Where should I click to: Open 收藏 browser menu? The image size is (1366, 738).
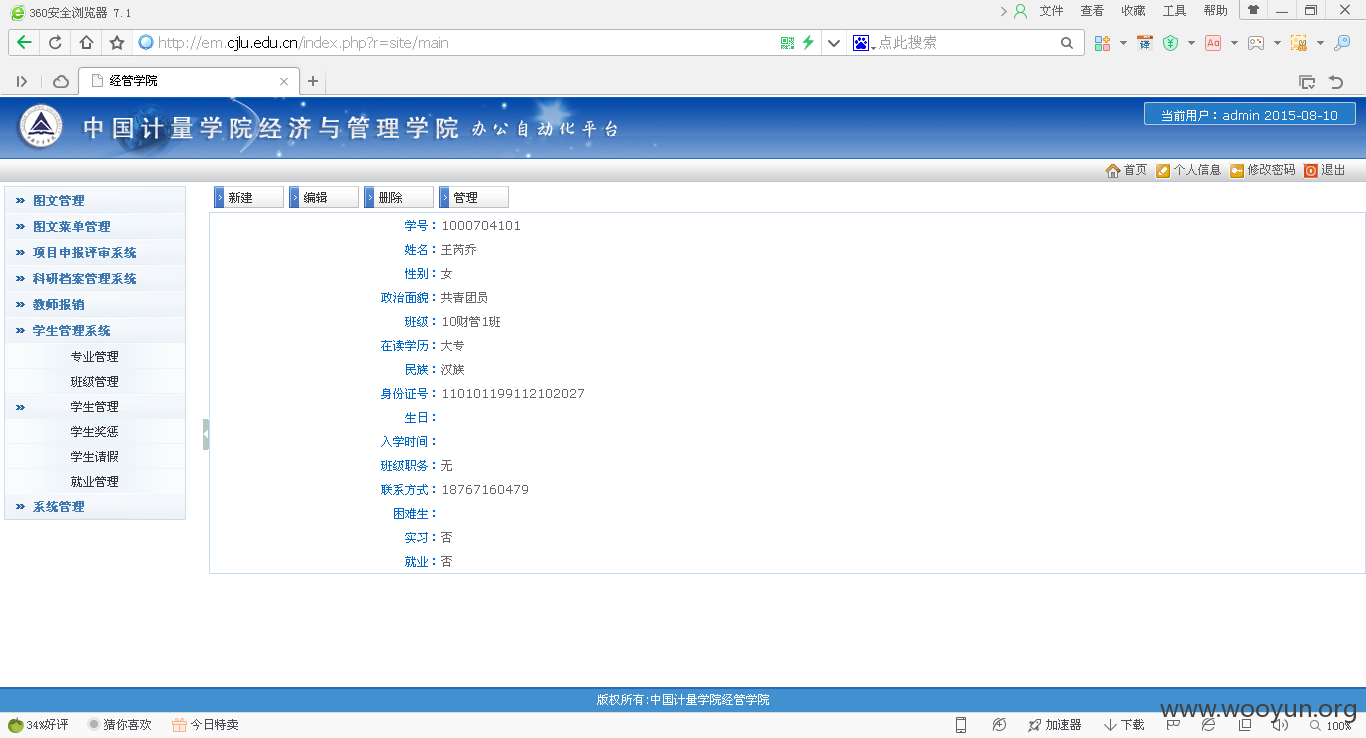pos(1133,11)
